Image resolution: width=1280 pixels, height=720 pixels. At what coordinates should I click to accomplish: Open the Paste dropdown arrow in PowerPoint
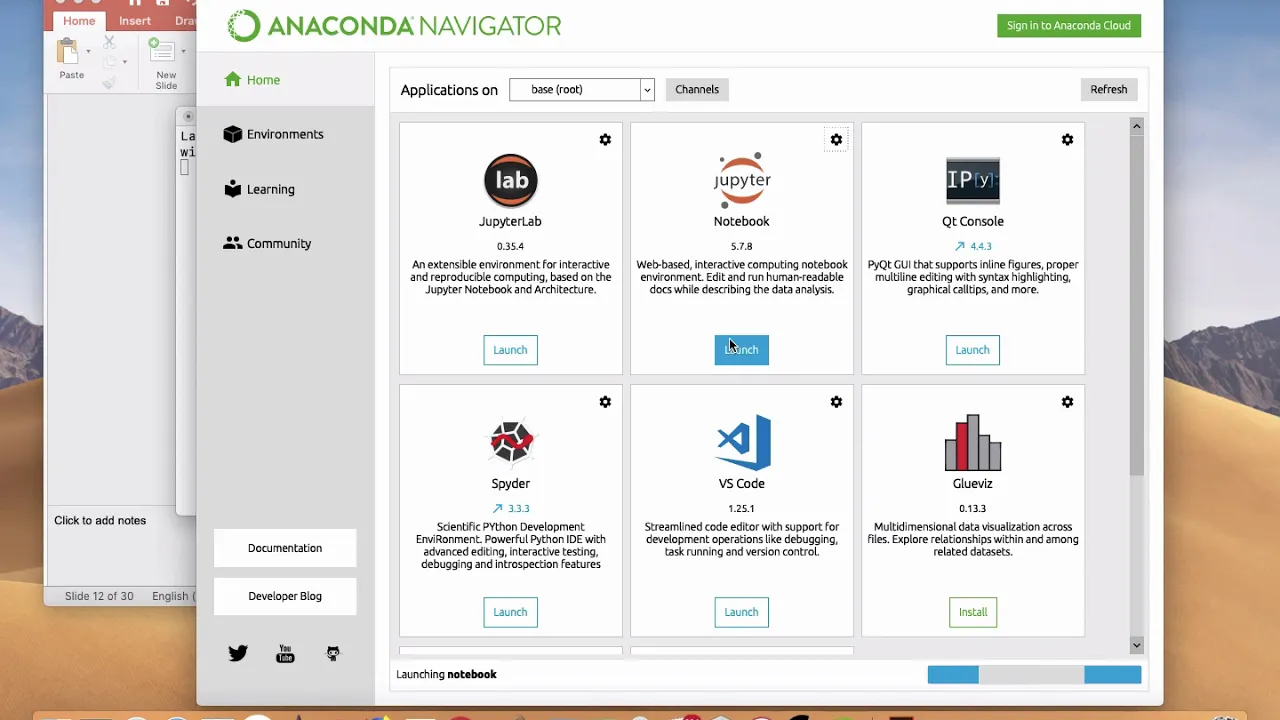tap(89, 51)
